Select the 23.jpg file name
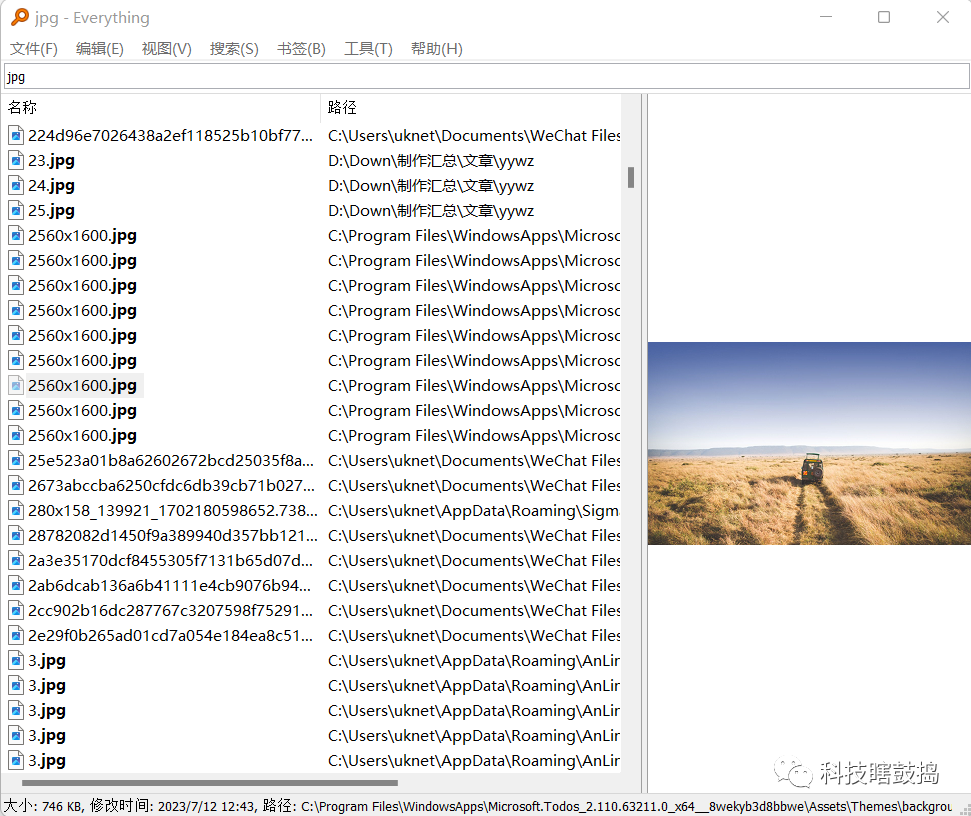Viewport: 971px width, 816px height. coord(51,161)
